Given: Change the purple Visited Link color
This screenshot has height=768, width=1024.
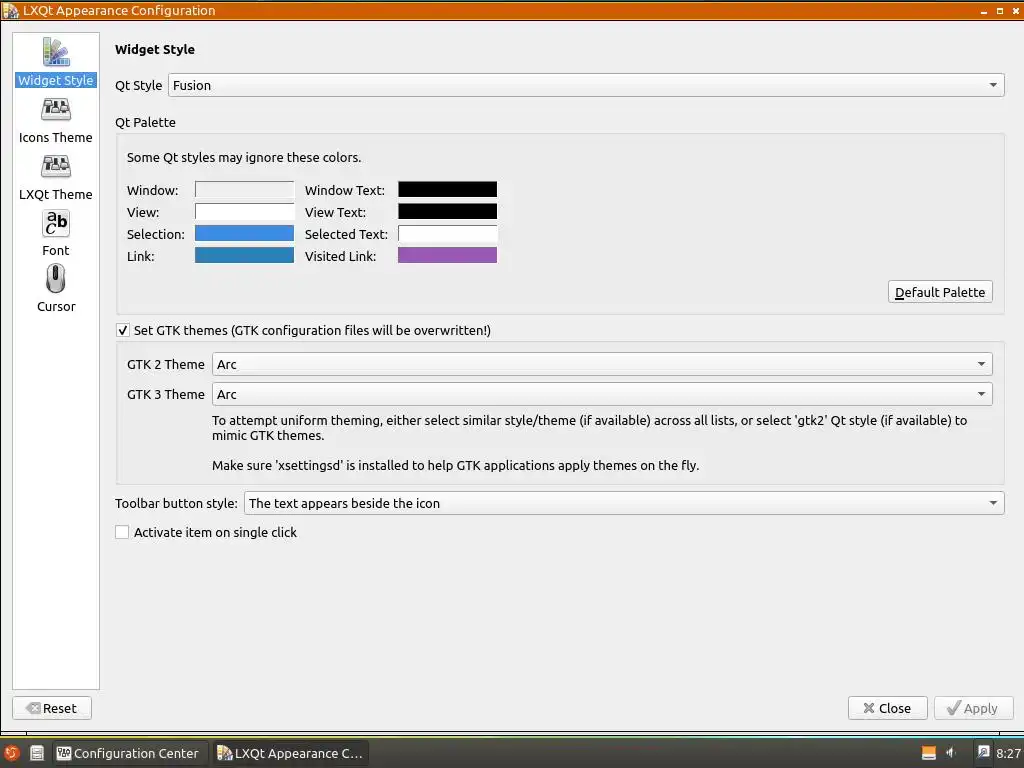Looking at the screenshot, I should click(447, 255).
